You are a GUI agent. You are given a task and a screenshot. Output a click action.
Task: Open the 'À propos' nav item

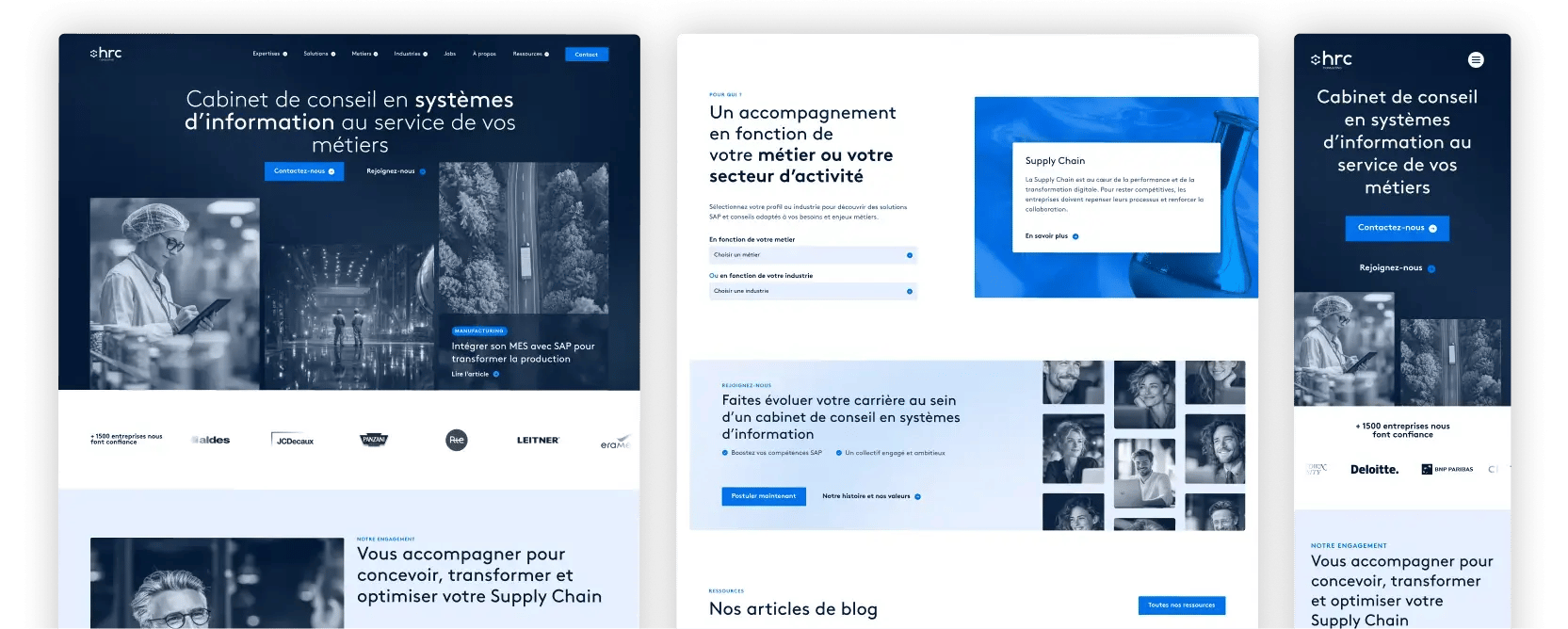click(x=484, y=54)
